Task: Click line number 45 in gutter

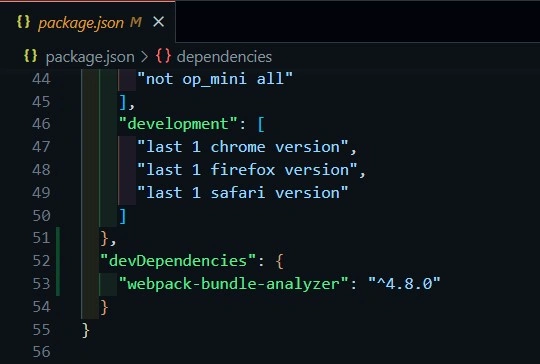Action: pos(41,102)
